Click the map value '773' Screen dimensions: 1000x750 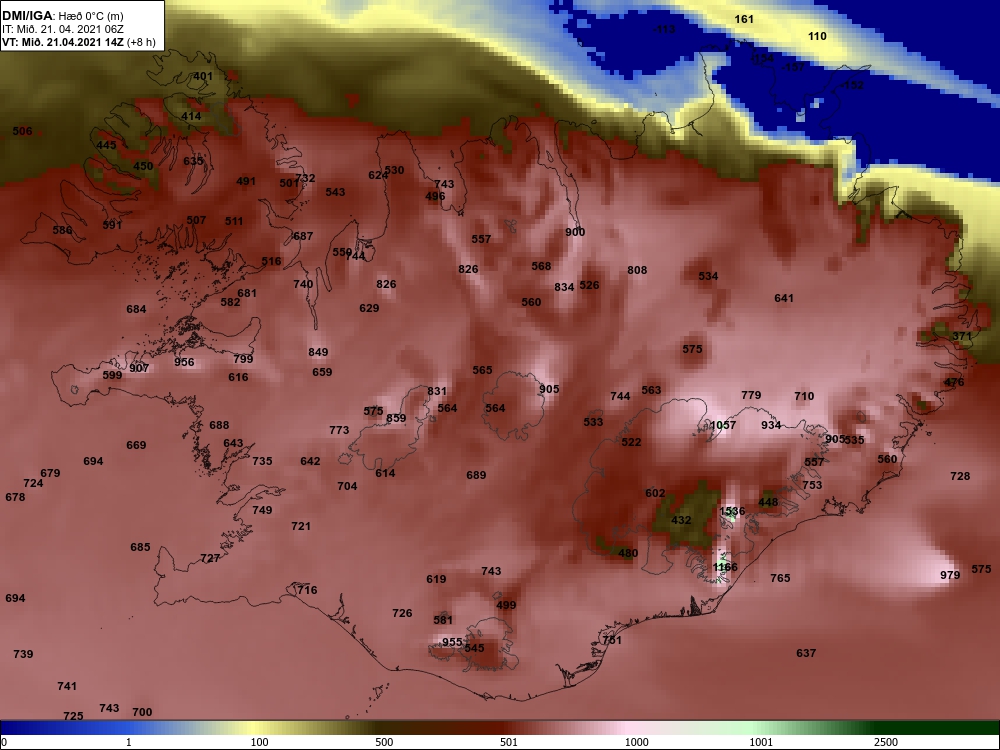(339, 430)
